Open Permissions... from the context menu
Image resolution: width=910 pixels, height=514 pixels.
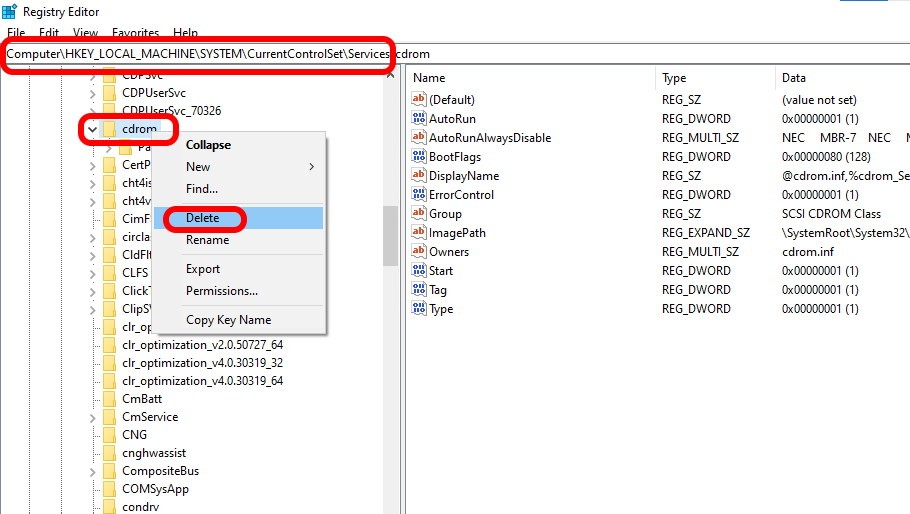pyautogui.click(x=239, y=291)
